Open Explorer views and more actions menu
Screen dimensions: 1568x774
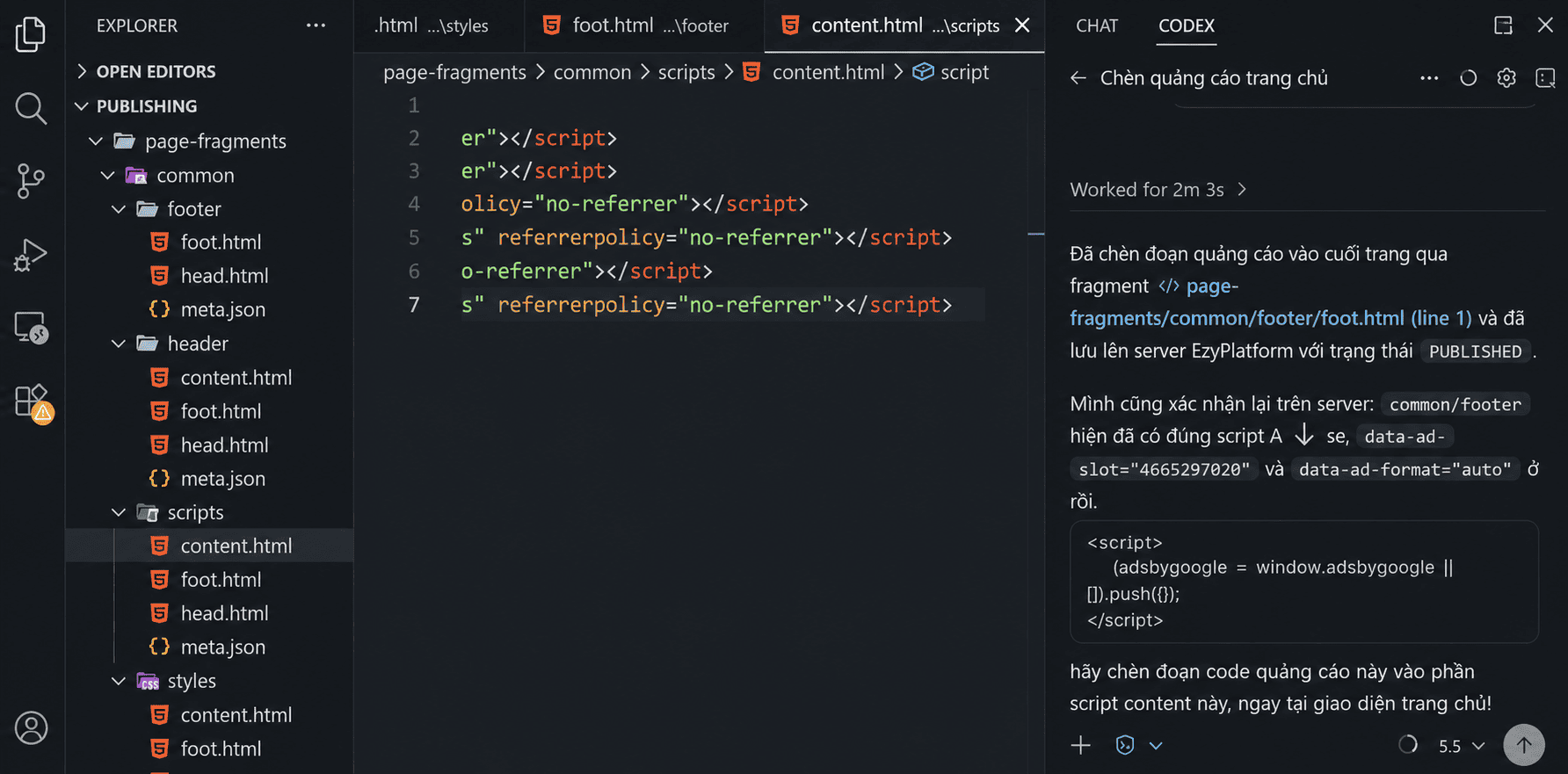coord(316,25)
